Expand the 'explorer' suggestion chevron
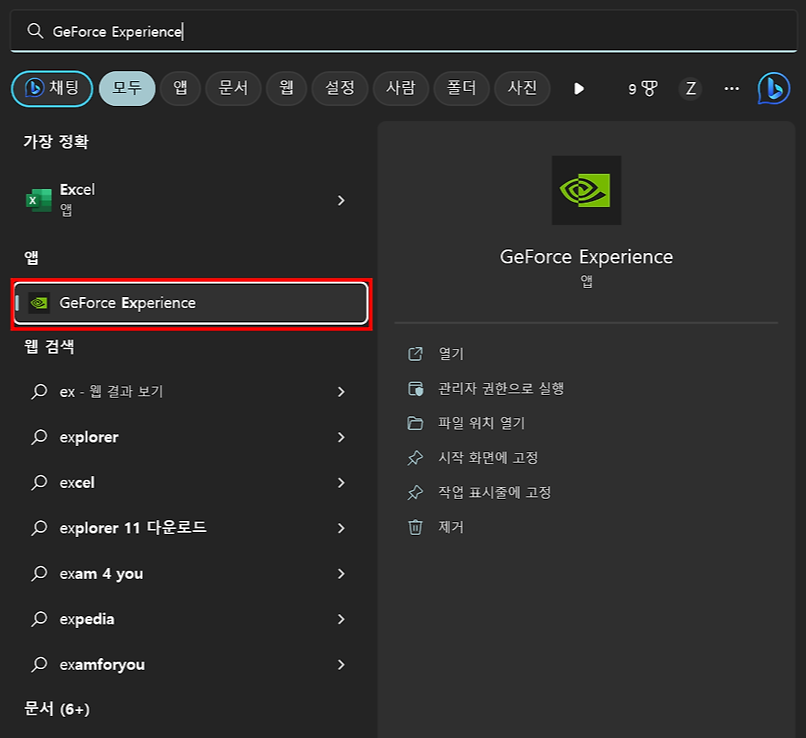 tap(341, 437)
